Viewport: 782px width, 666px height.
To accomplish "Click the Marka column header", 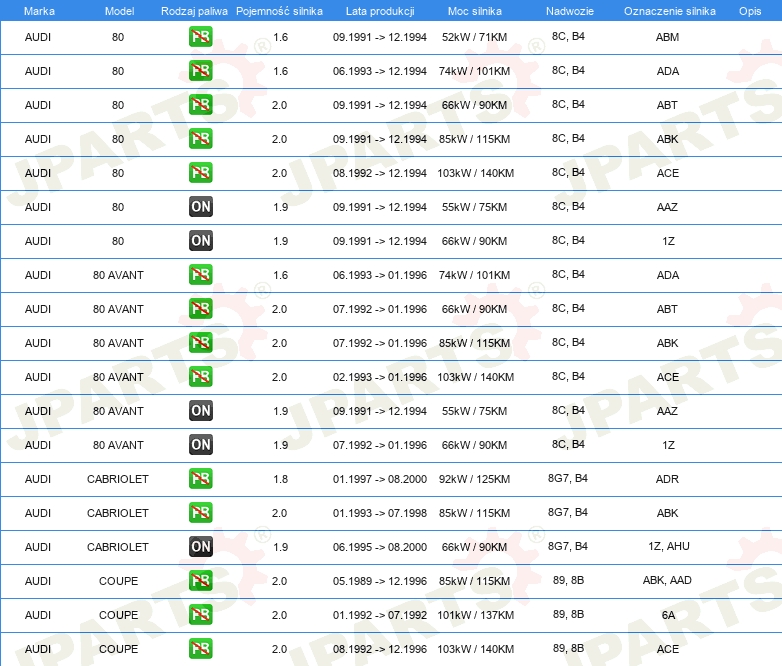I will point(39,11).
